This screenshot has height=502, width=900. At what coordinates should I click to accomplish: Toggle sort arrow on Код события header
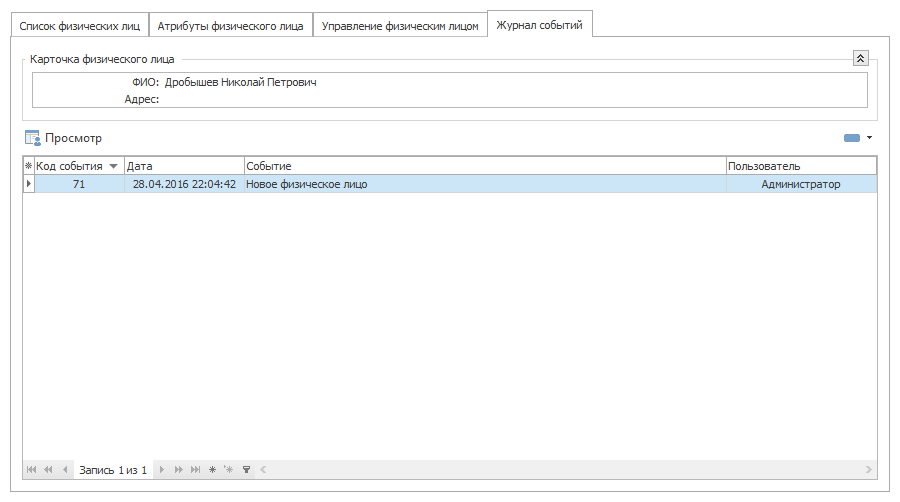[x=114, y=166]
